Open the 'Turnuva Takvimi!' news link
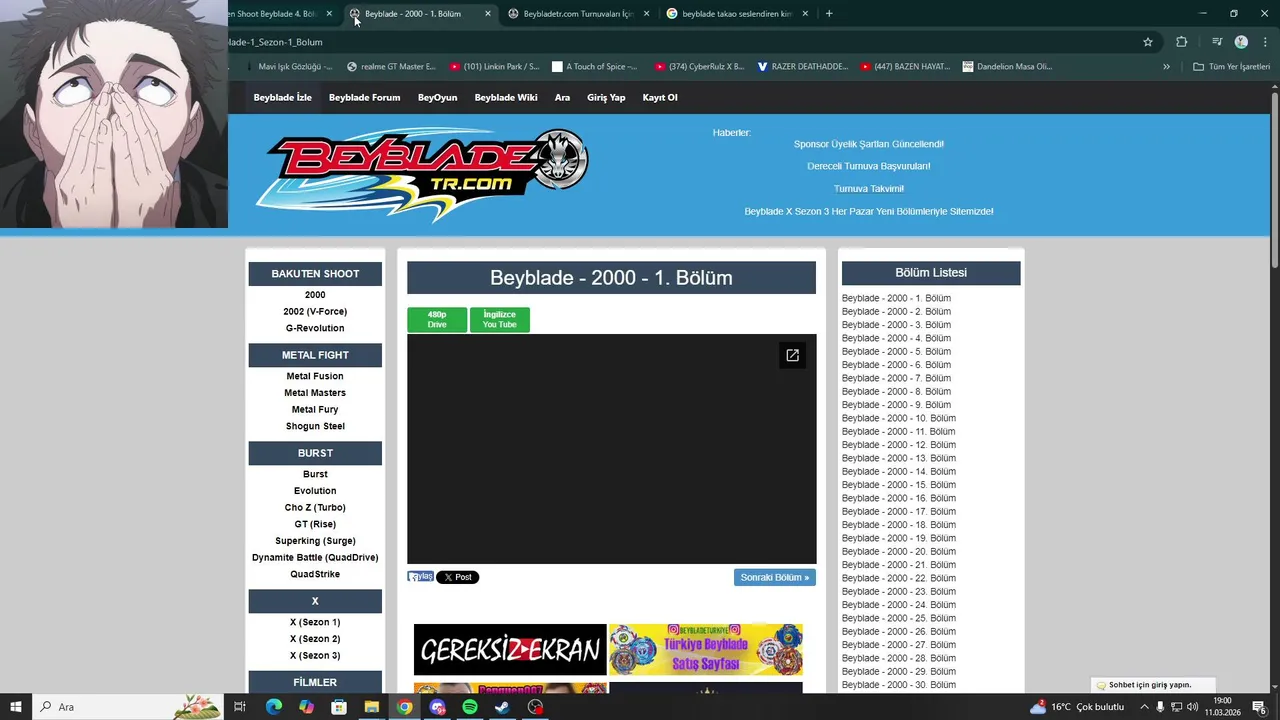Image resolution: width=1280 pixels, height=720 pixels. click(x=869, y=189)
